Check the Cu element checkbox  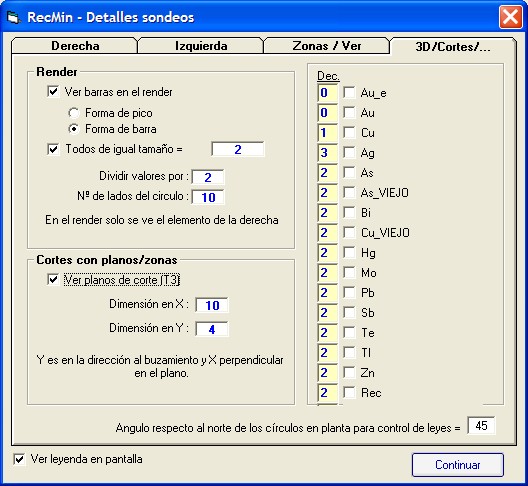[349, 132]
